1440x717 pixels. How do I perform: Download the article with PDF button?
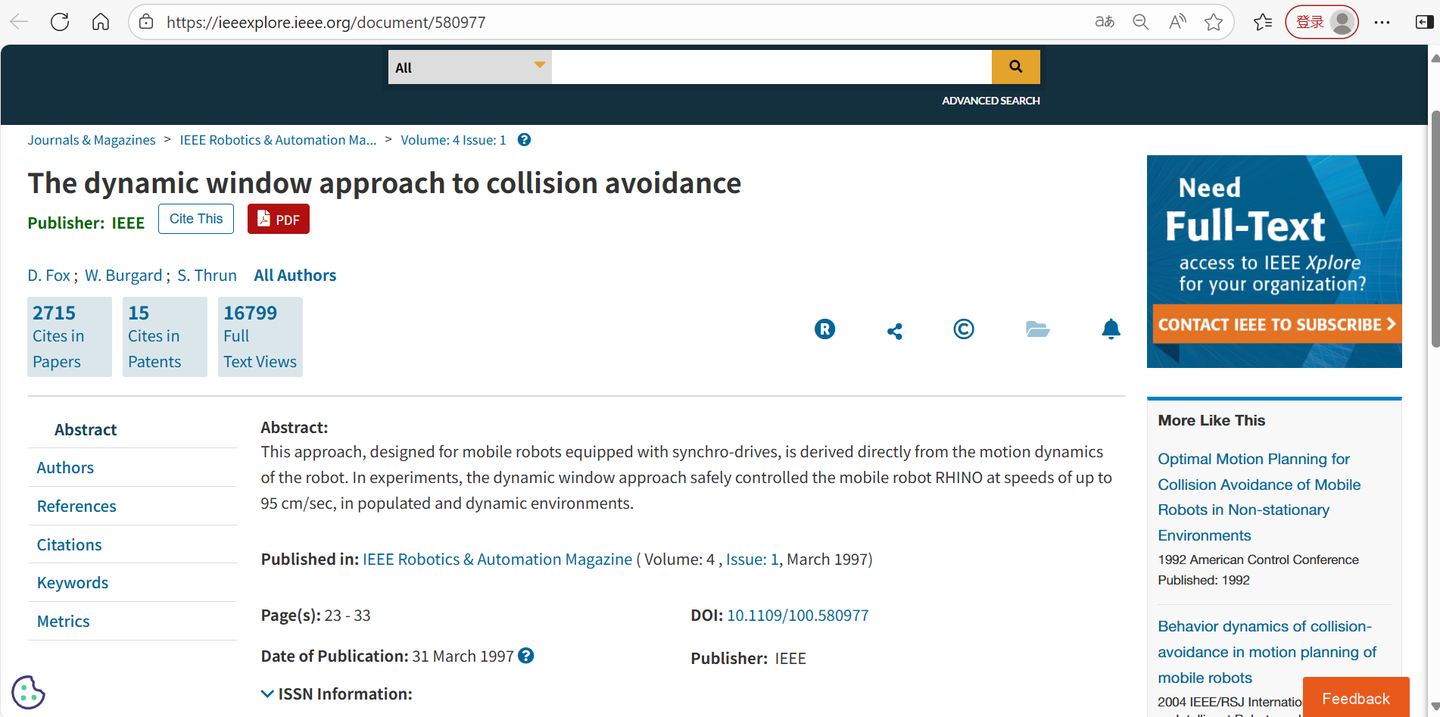279,219
